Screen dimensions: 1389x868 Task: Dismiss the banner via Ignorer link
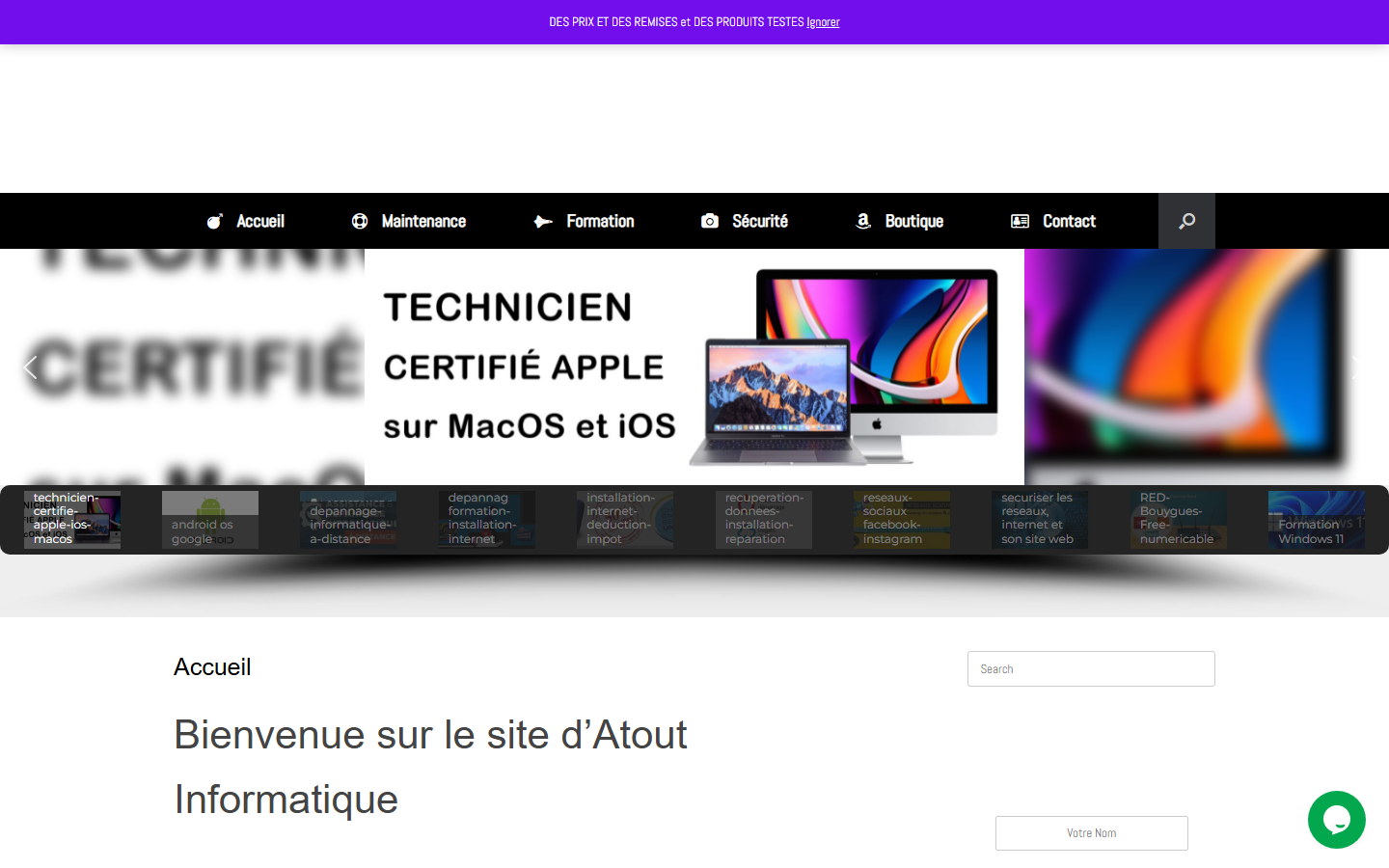tap(823, 22)
